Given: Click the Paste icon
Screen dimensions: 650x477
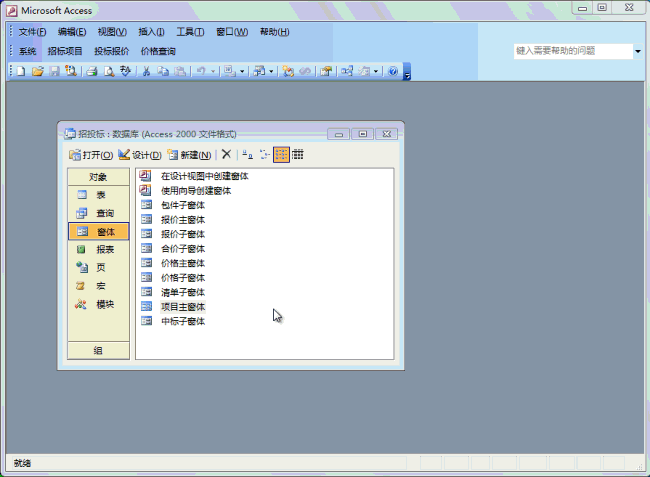Looking at the screenshot, I should coord(179,71).
